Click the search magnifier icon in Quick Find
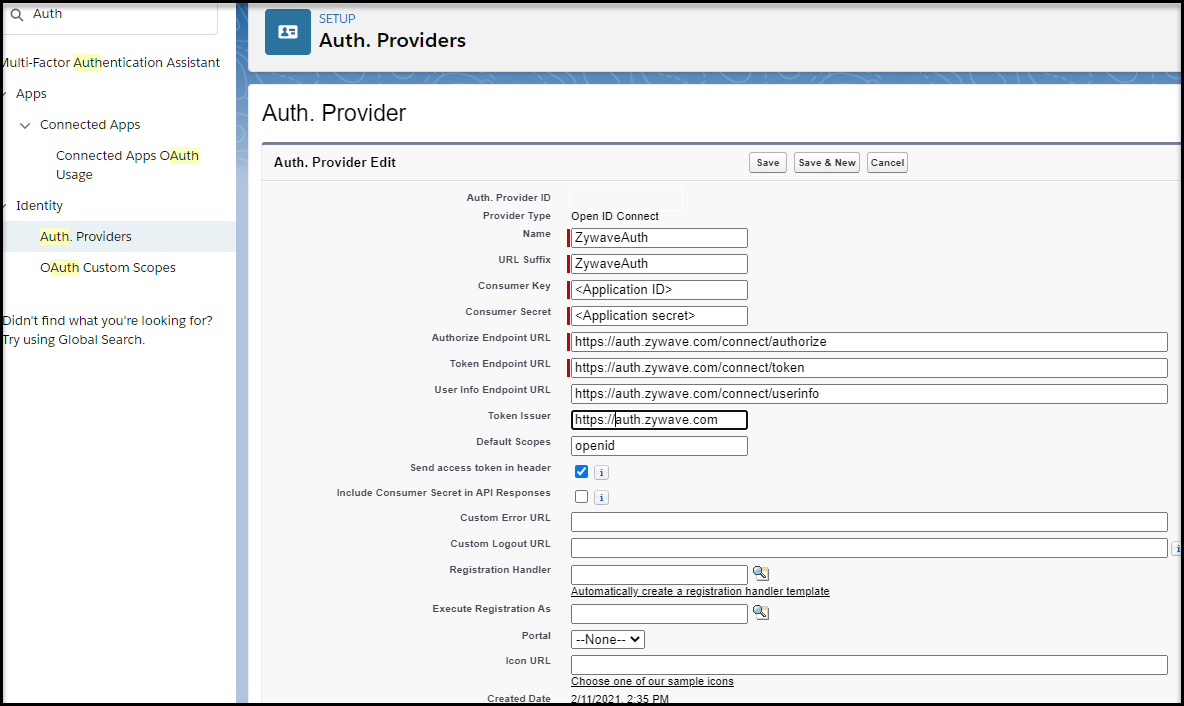This screenshot has width=1184, height=706. (x=17, y=14)
